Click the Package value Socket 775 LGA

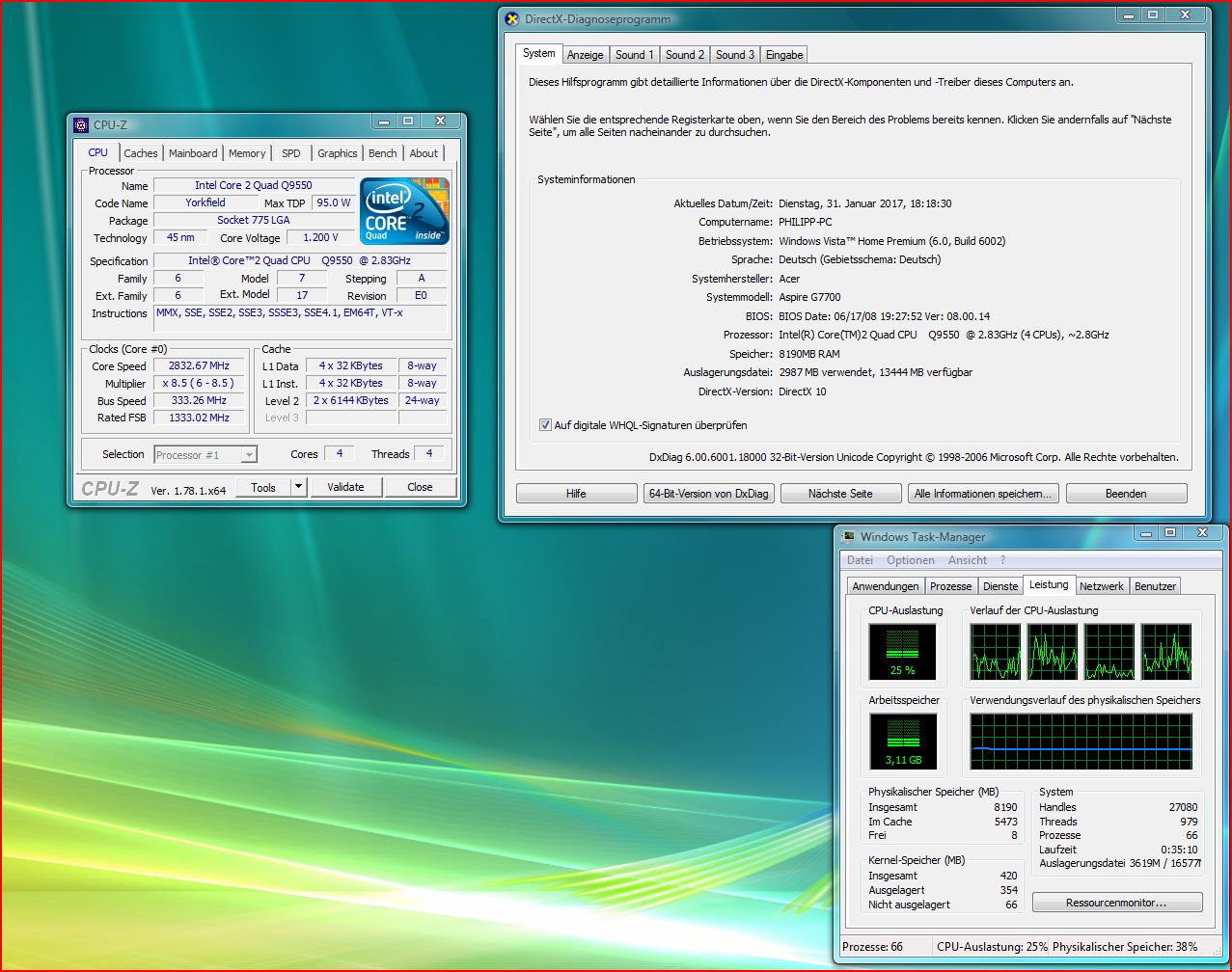click(254, 220)
